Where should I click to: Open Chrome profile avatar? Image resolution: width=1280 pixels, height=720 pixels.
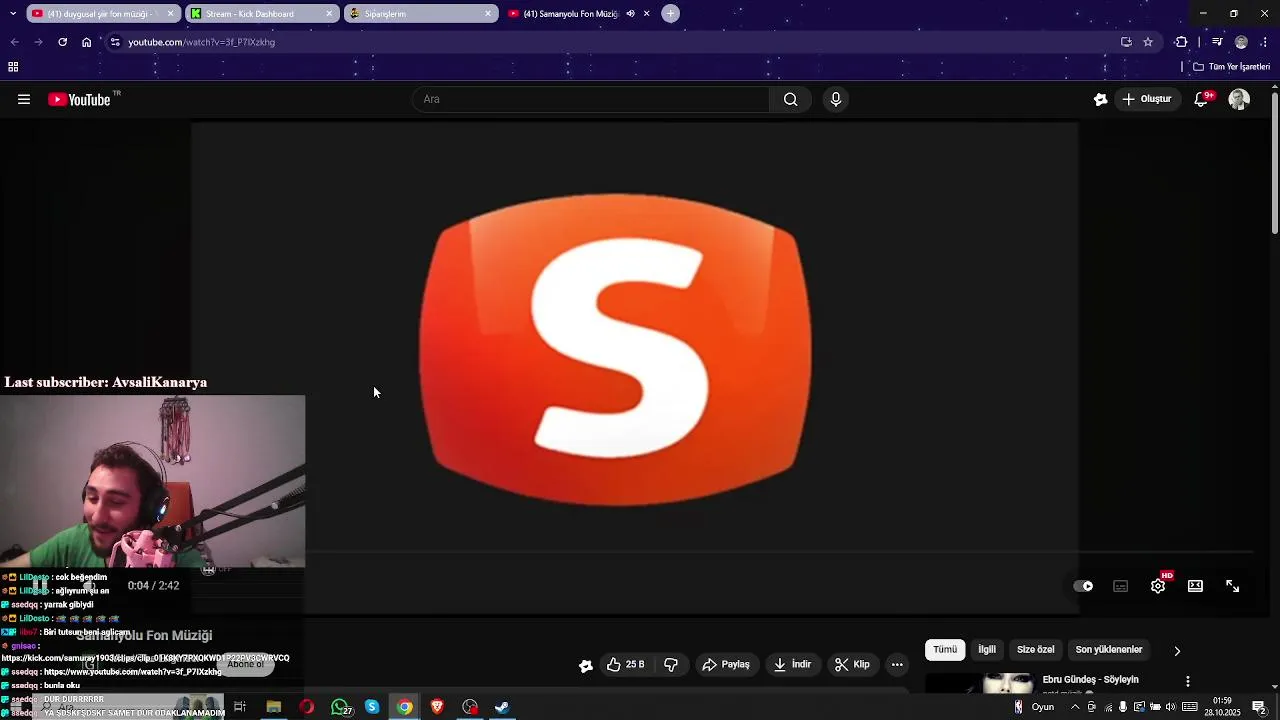coord(1241,42)
